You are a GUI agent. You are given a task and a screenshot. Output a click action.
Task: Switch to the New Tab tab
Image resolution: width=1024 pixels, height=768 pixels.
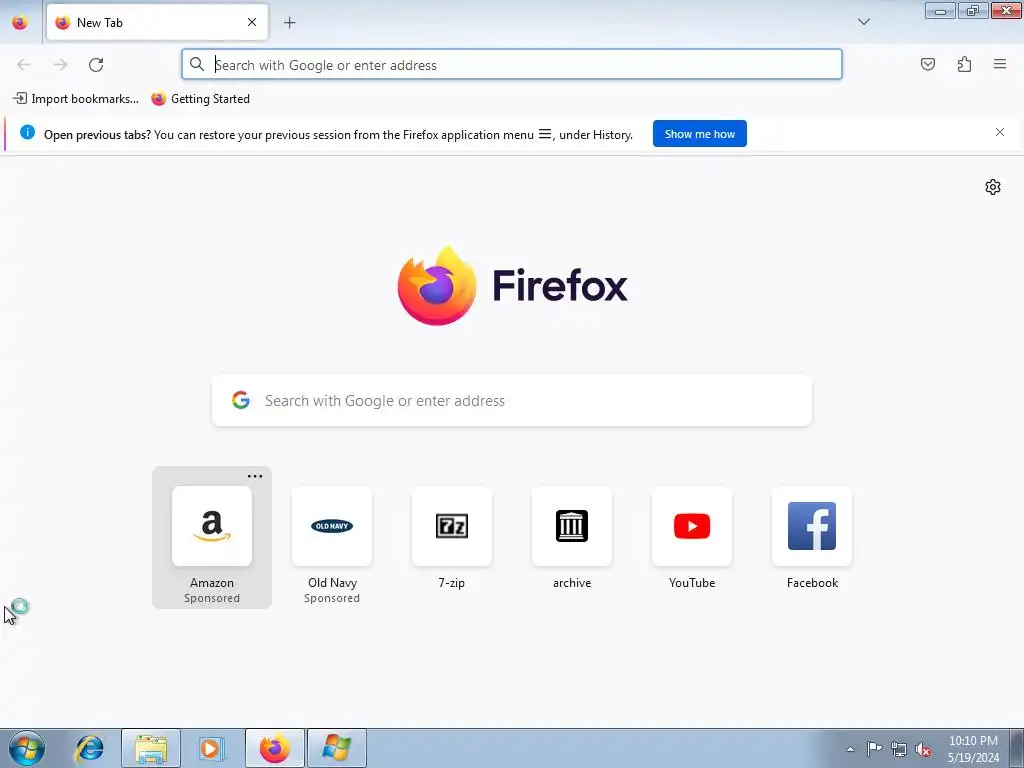point(157,22)
